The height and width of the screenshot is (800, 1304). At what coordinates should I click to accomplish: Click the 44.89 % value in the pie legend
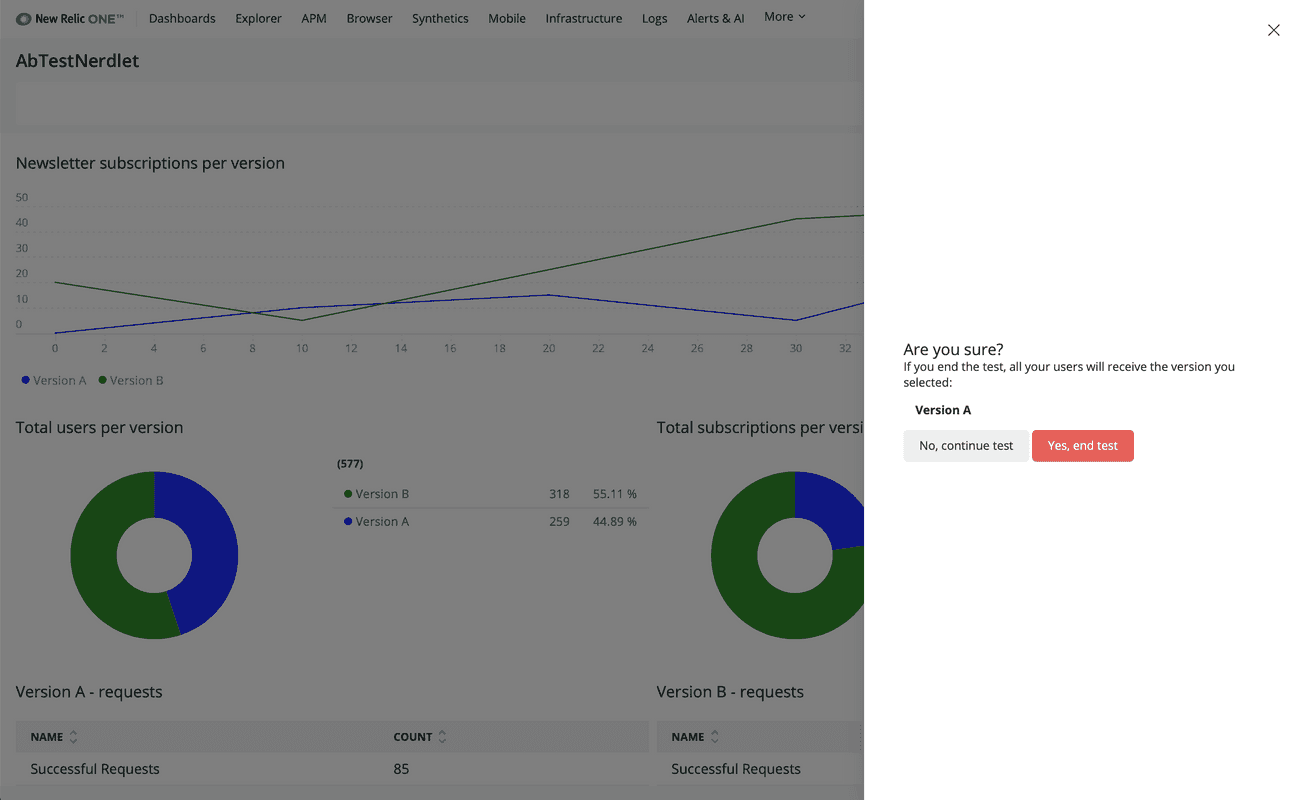coord(615,522)
